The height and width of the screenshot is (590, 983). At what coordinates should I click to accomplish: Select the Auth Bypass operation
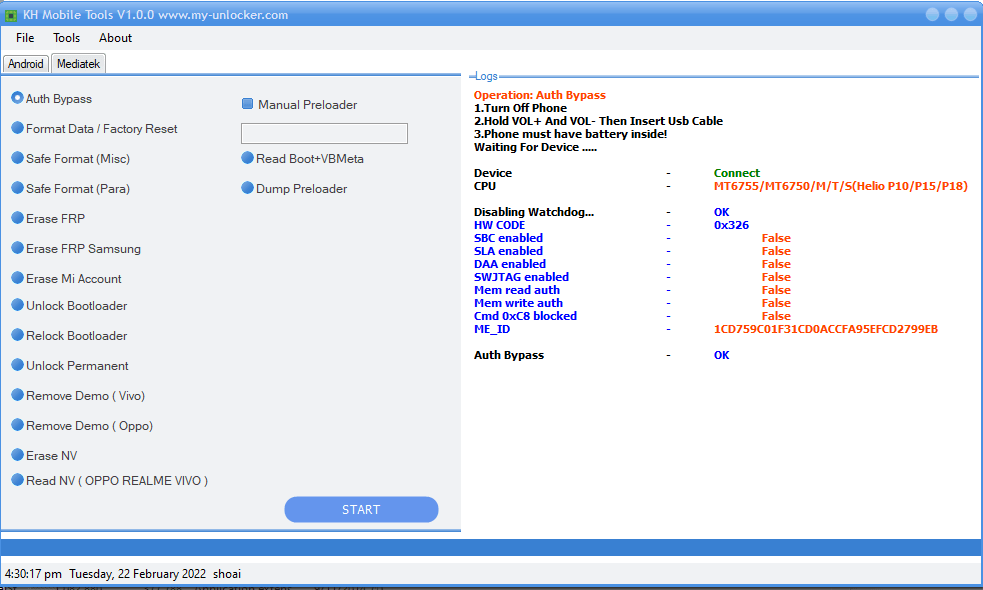[17, 99]
